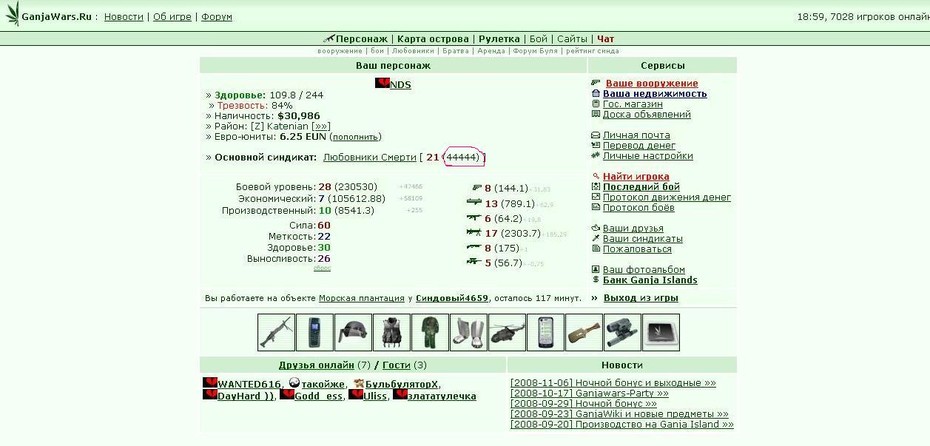The height and width of the screenshot is (446, 930).
Task: Open the Синдовый4659 player link
Action: 452,298
